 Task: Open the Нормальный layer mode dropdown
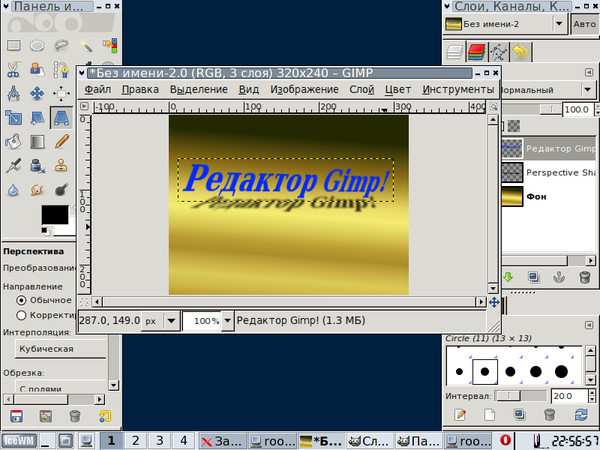click(588, 90)
